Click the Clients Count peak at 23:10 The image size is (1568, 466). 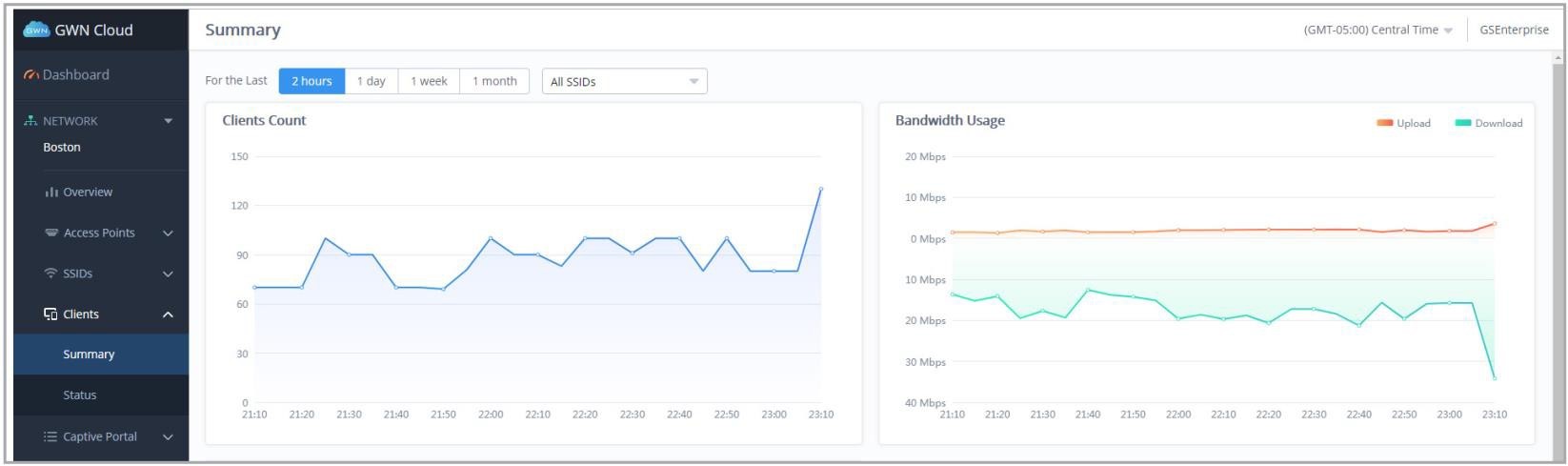820,189
